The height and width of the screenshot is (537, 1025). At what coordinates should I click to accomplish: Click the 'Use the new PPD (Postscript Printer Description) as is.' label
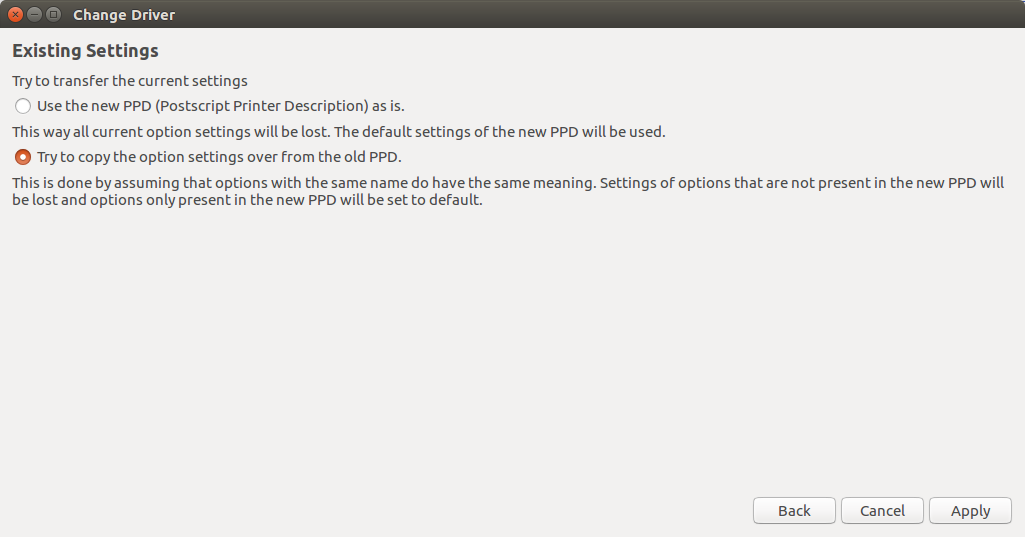click(x=221, y=106)
